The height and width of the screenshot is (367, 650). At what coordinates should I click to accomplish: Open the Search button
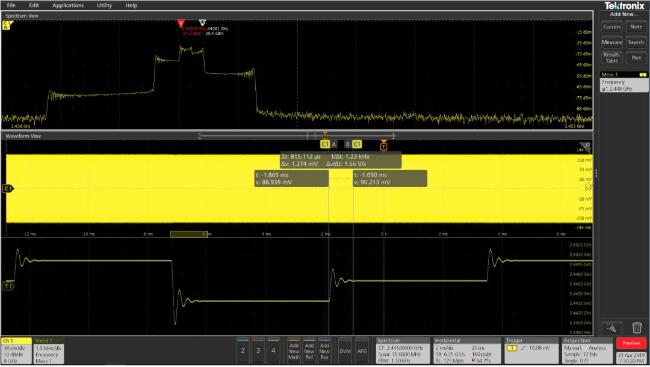tap(636, 42)
